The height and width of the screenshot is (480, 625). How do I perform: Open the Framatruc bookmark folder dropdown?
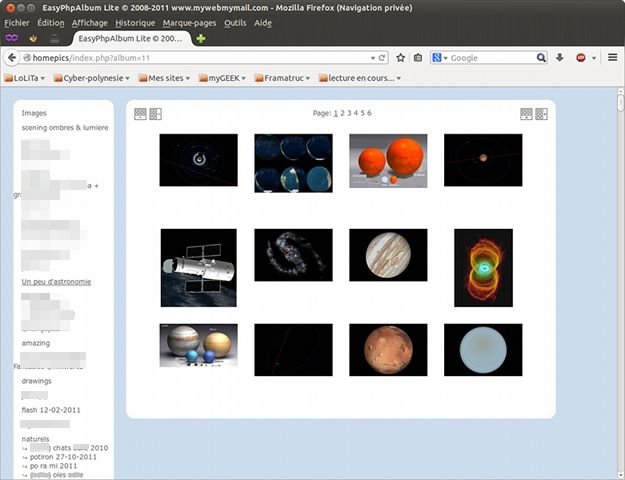coord(282,78)
